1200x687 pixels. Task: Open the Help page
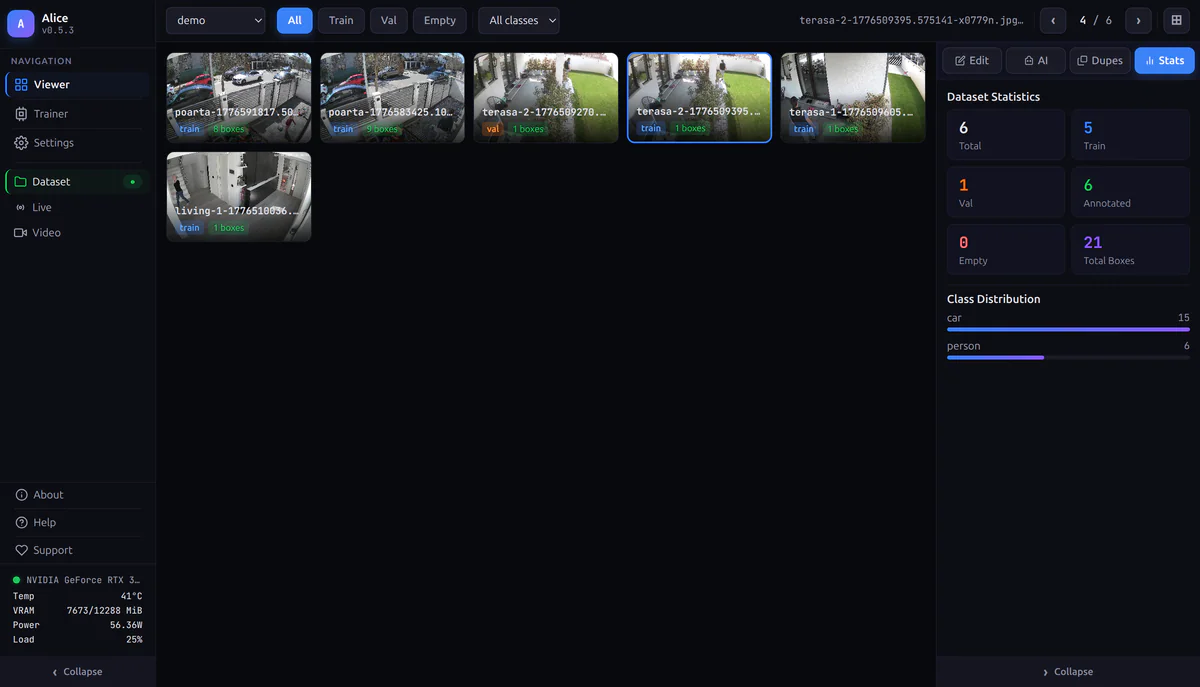[40, 522]
